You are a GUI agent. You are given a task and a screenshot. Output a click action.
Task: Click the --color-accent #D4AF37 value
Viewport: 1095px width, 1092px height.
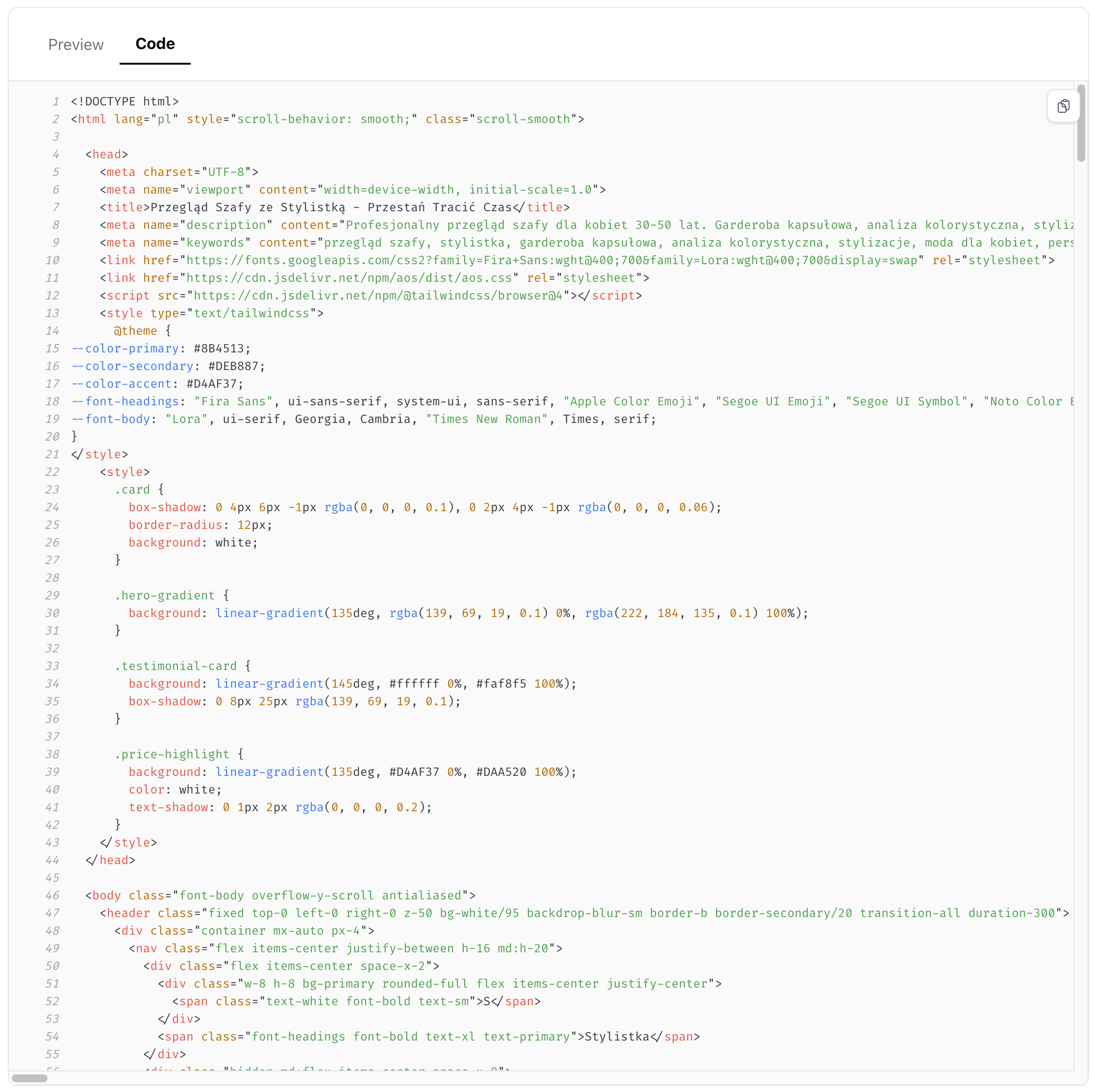214,384
